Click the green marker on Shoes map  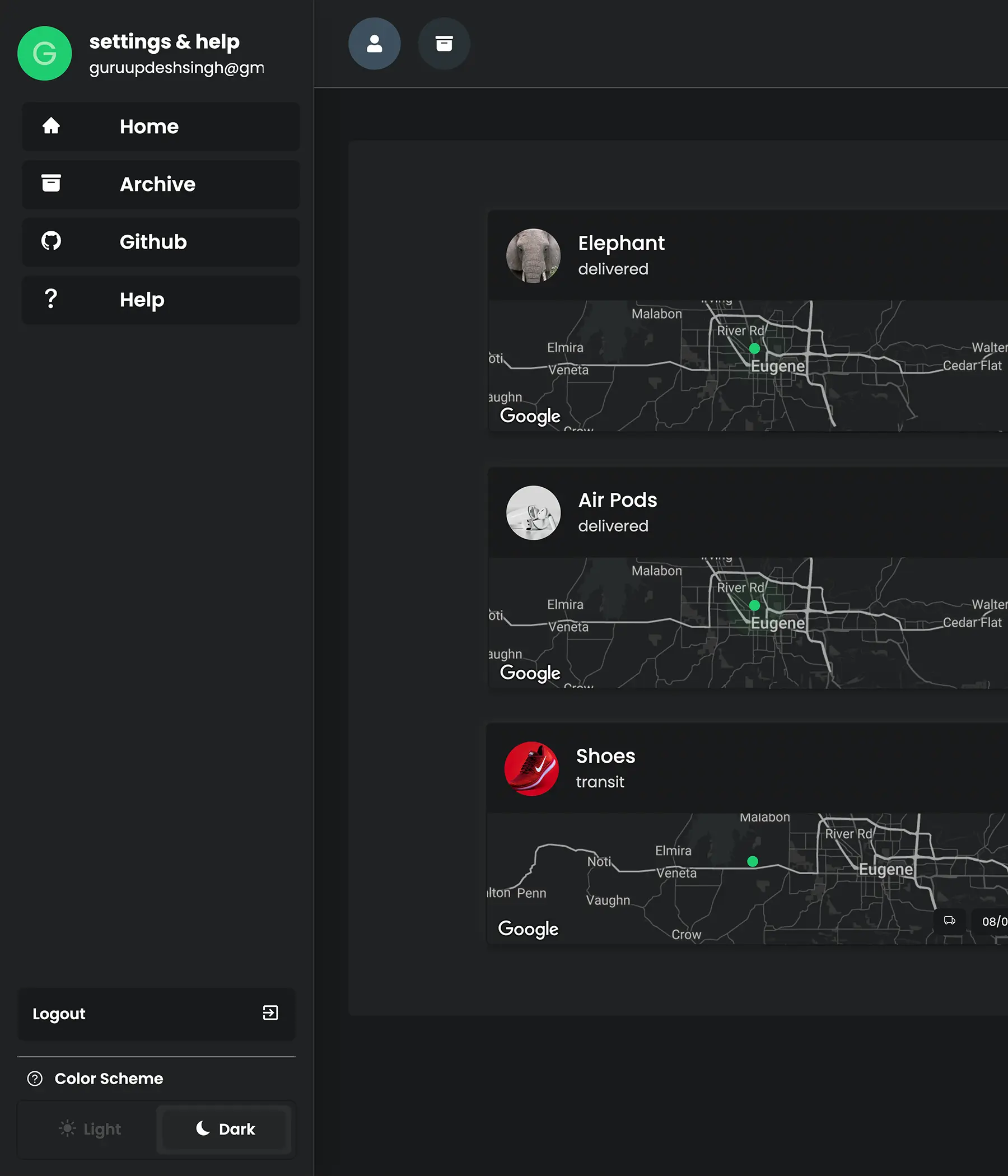pyautogui.click(x=753, y=862)
